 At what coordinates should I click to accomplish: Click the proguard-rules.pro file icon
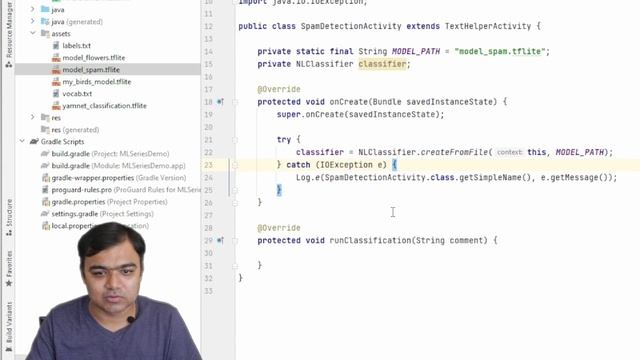click(x=45, y=190)
